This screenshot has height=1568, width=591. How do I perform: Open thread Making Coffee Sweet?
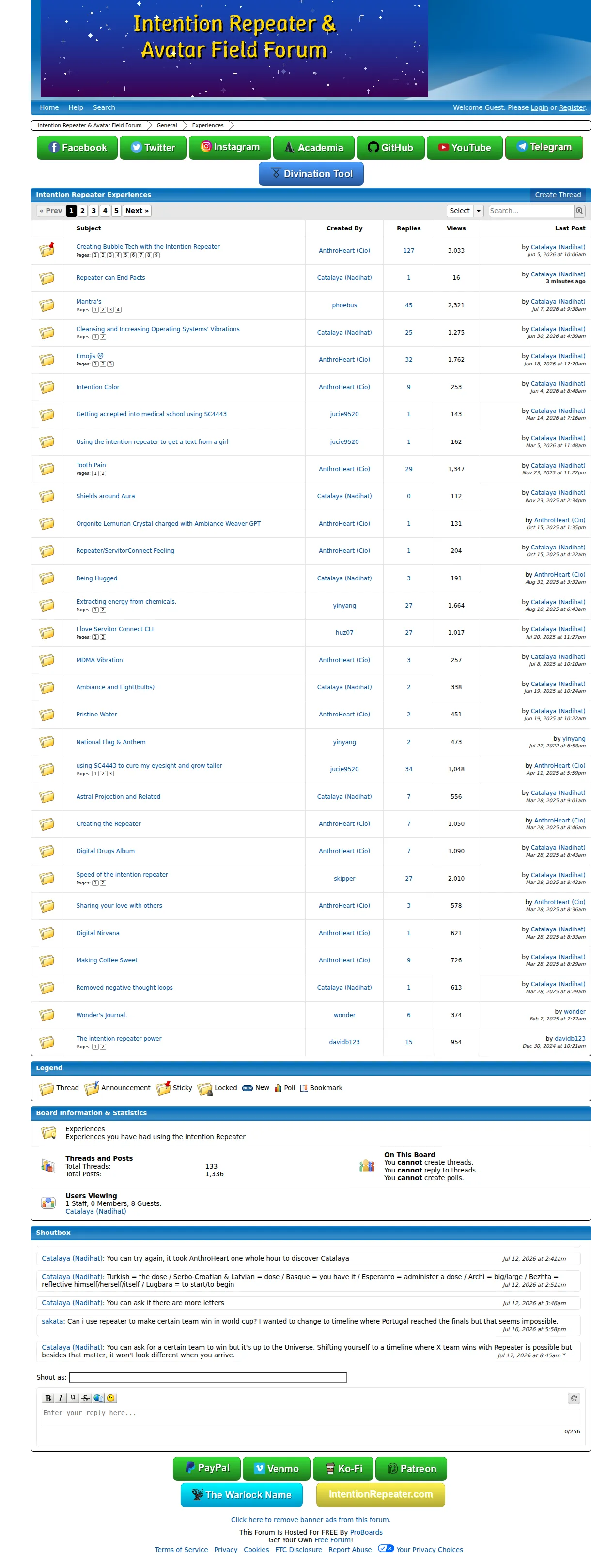(107, 960)
